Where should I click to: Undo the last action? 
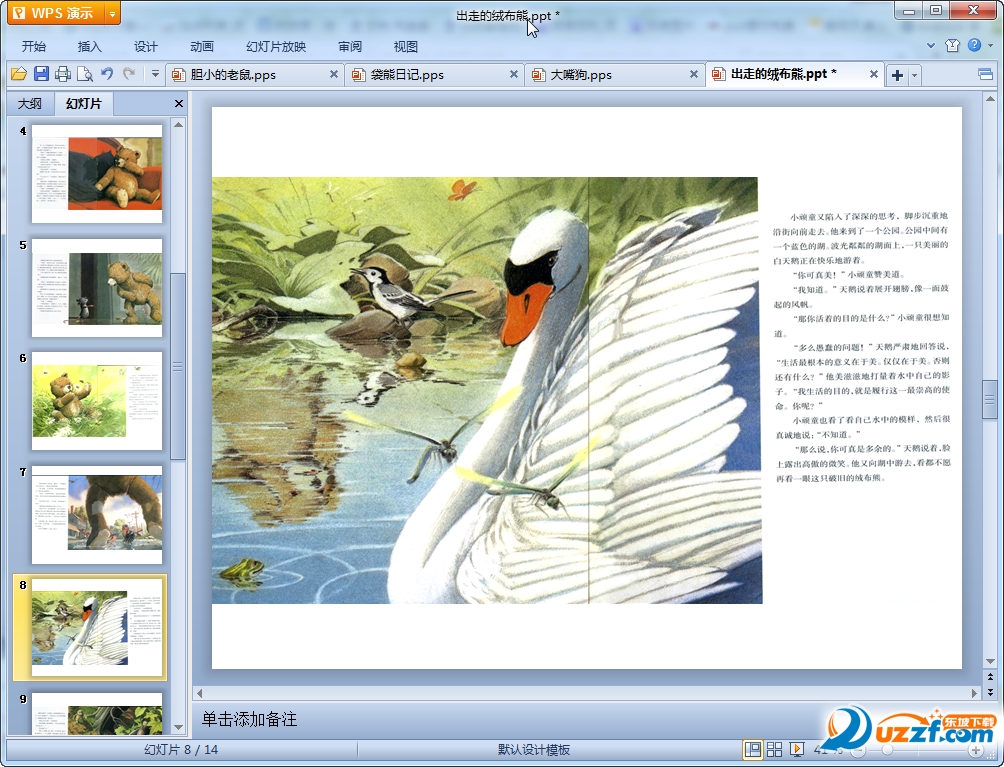[107, 74]
